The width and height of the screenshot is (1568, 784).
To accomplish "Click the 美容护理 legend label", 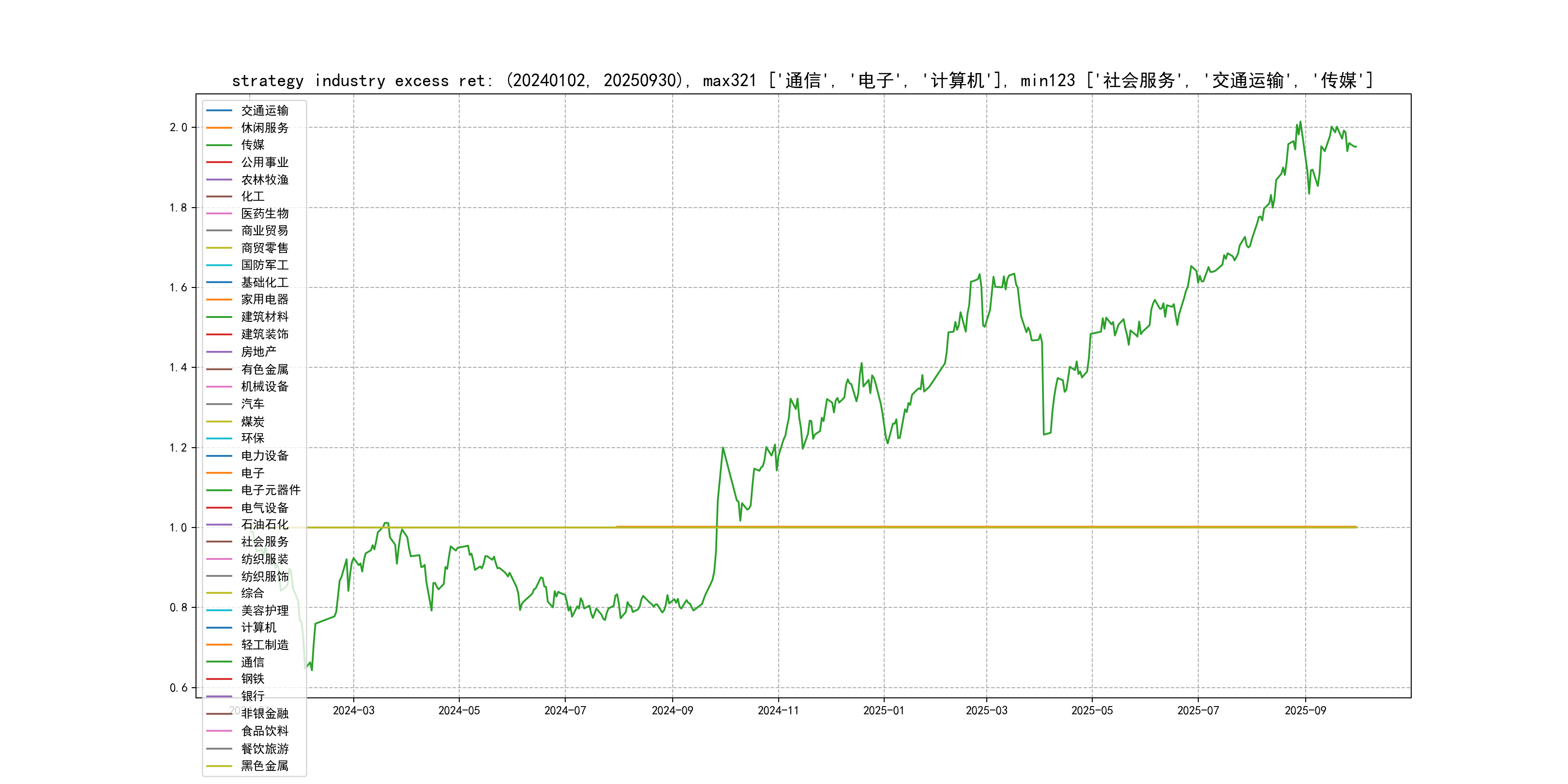I will [264, 611].
